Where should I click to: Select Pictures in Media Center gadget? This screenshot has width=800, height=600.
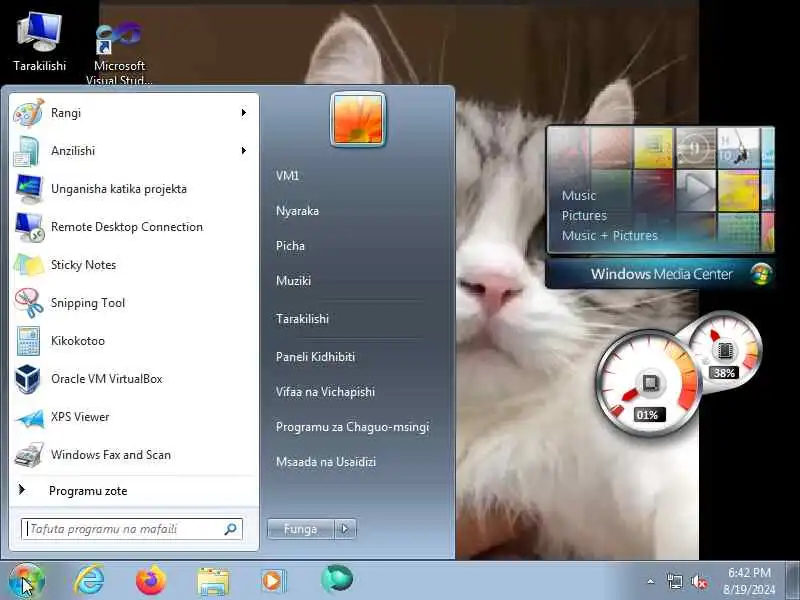pyautogui.click(x=585, y=216)
